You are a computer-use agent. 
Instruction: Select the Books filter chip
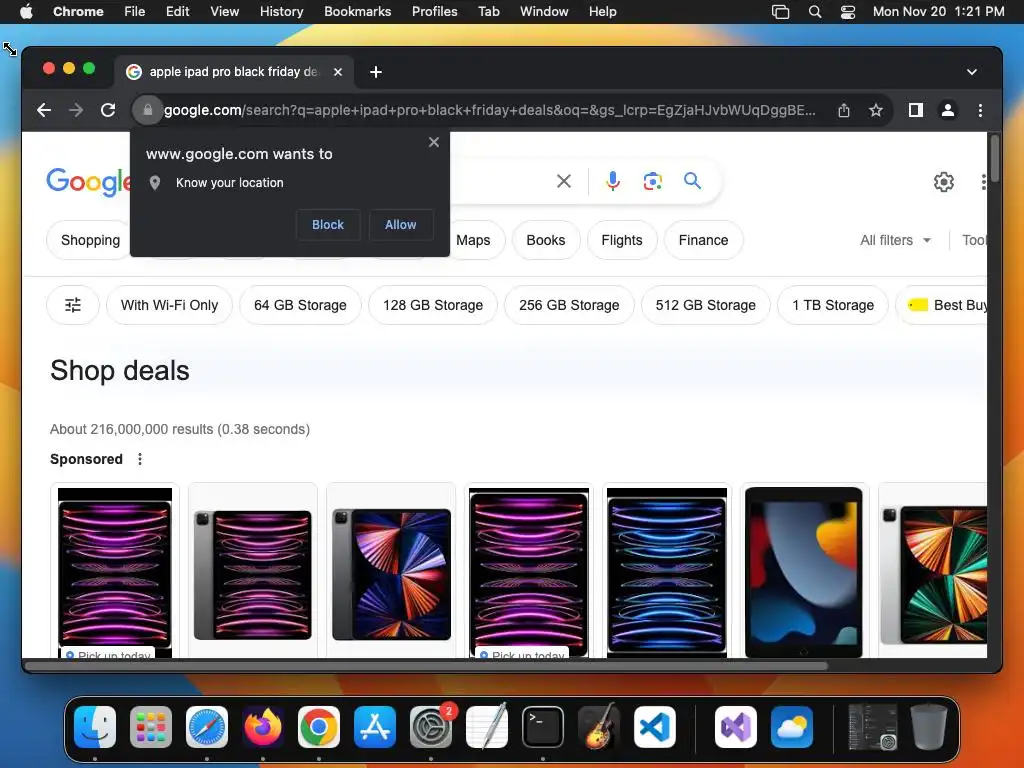[x=546, y=240]
